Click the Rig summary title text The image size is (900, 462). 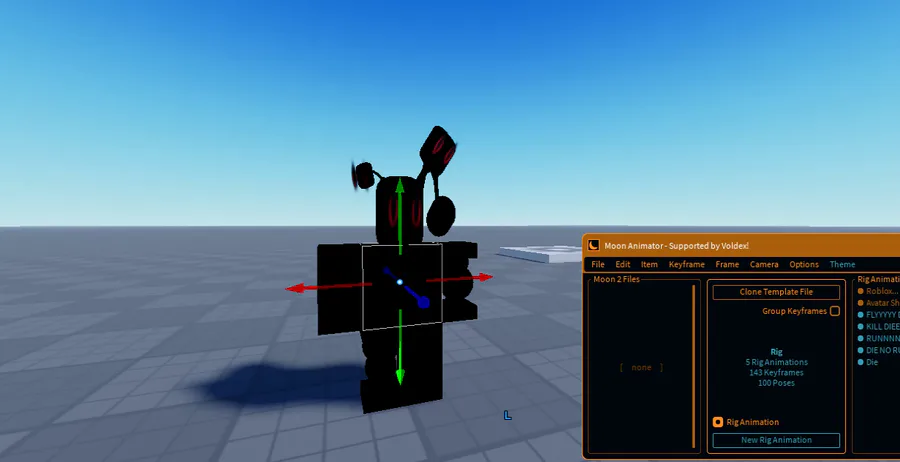[776, 352]
